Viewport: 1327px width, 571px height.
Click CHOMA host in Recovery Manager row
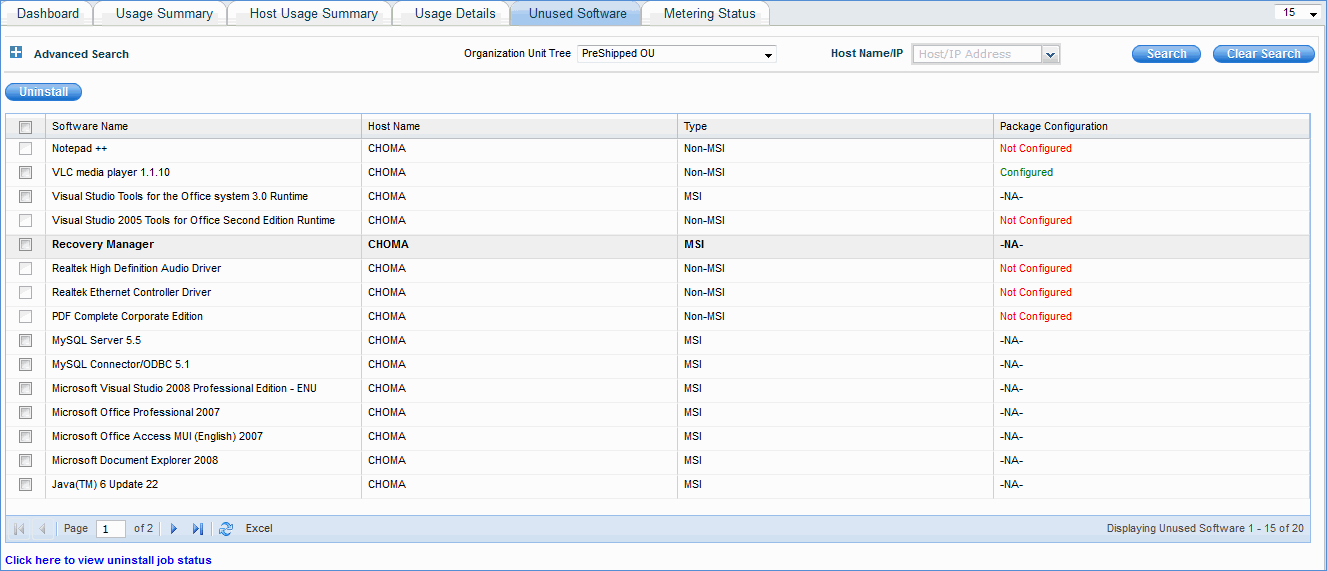pos(388,244)
